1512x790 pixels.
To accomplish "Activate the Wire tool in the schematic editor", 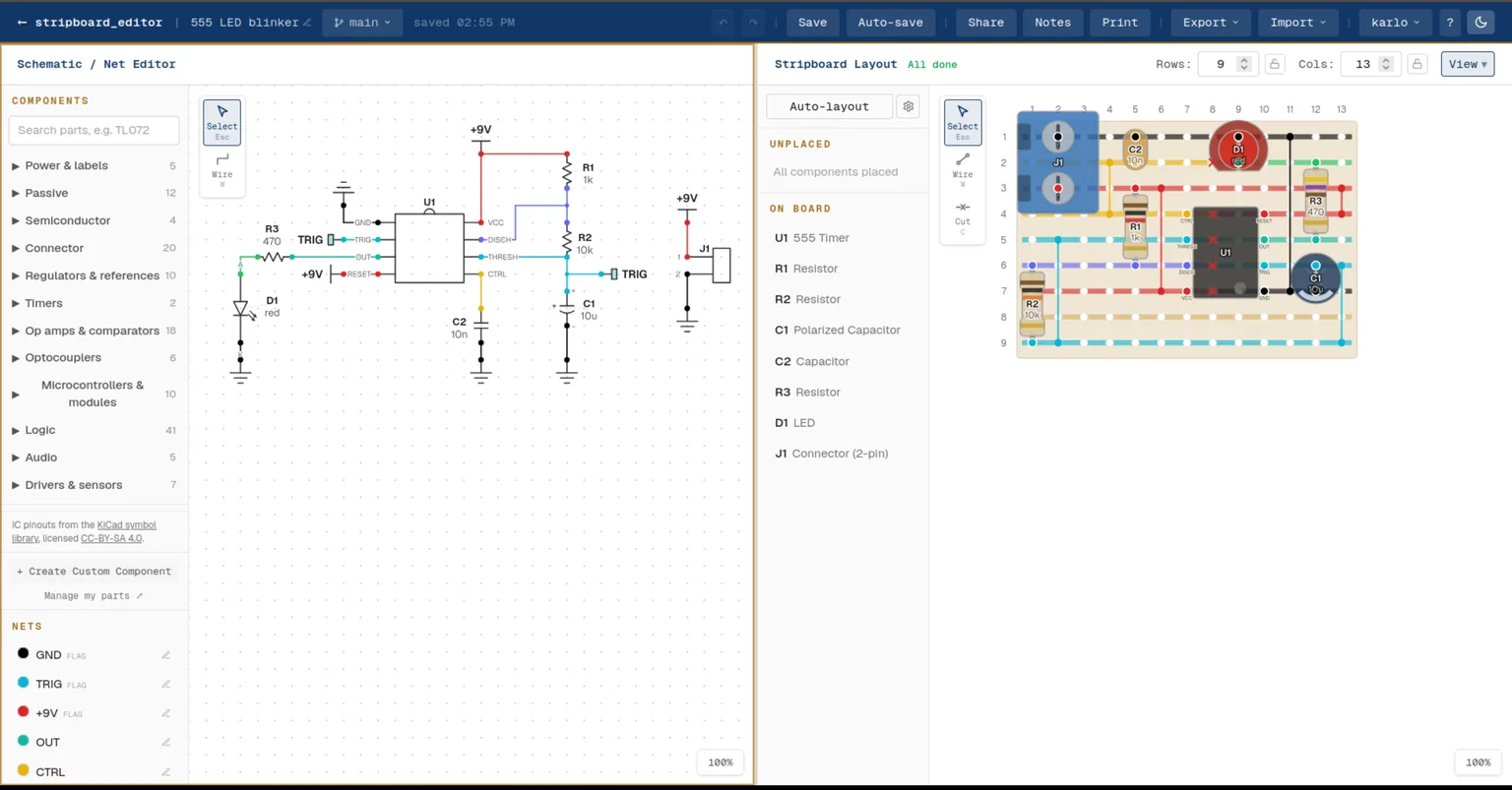I will [x=222, y=169].
